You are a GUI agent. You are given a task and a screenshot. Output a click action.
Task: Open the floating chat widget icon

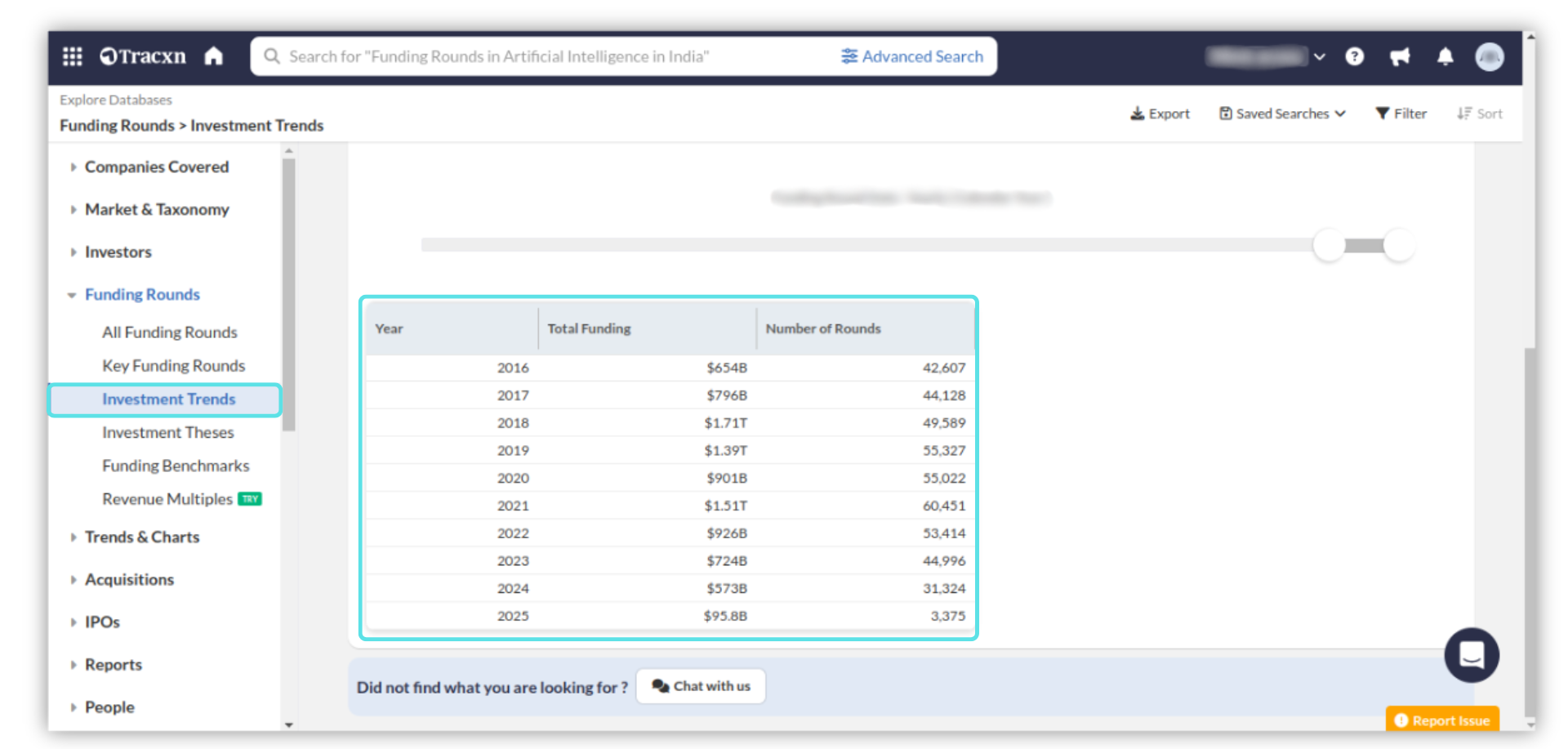pos(1471,655)
